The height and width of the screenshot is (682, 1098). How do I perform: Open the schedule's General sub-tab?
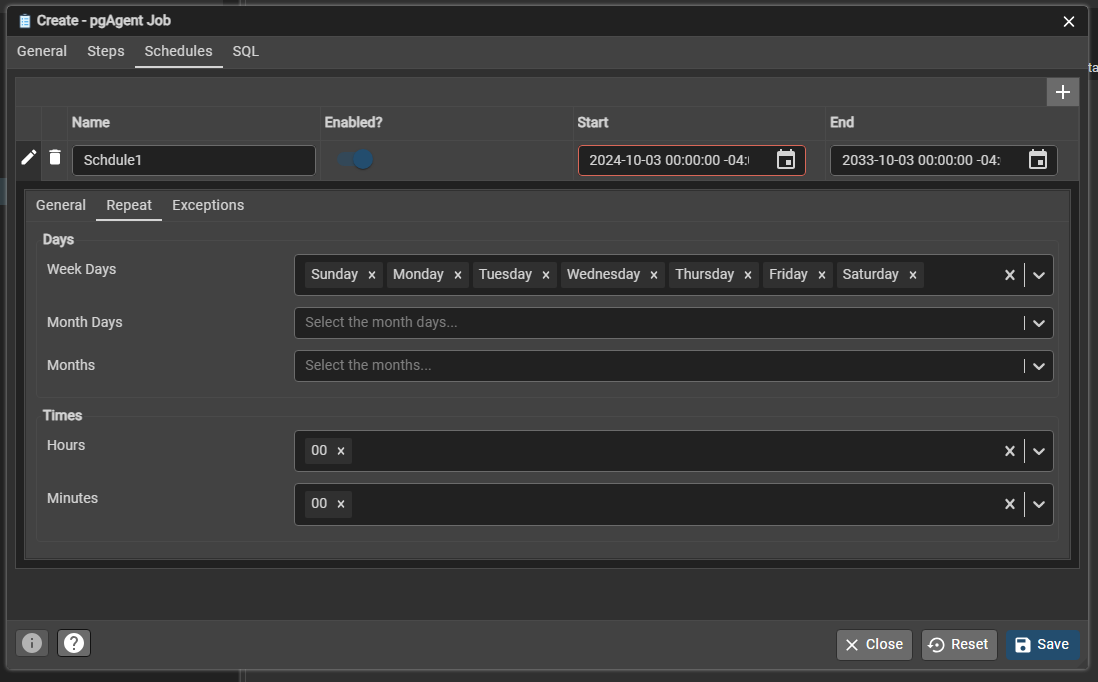tap(61, 205)
